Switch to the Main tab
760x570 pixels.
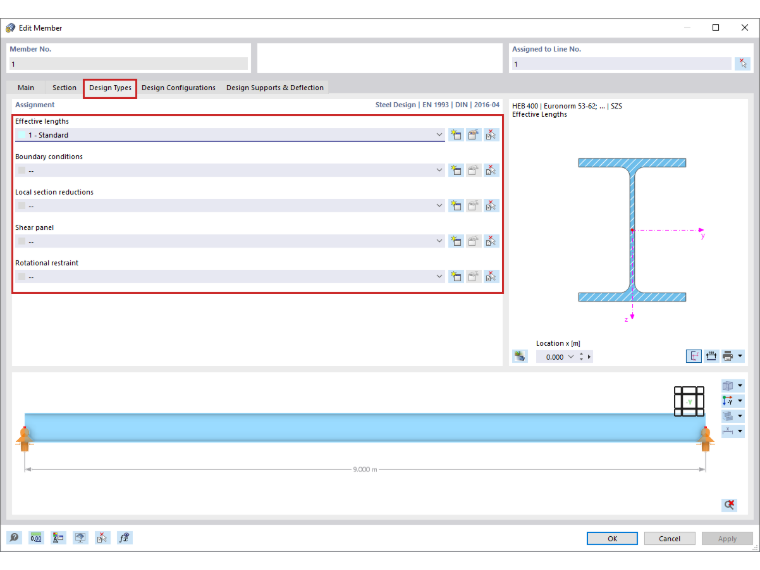[26, 88]
